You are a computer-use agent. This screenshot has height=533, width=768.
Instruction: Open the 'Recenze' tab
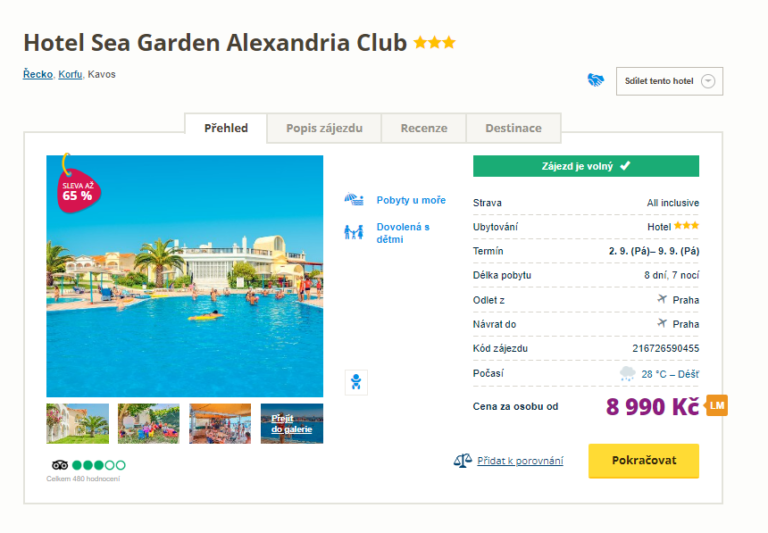(x=424, y=128)
